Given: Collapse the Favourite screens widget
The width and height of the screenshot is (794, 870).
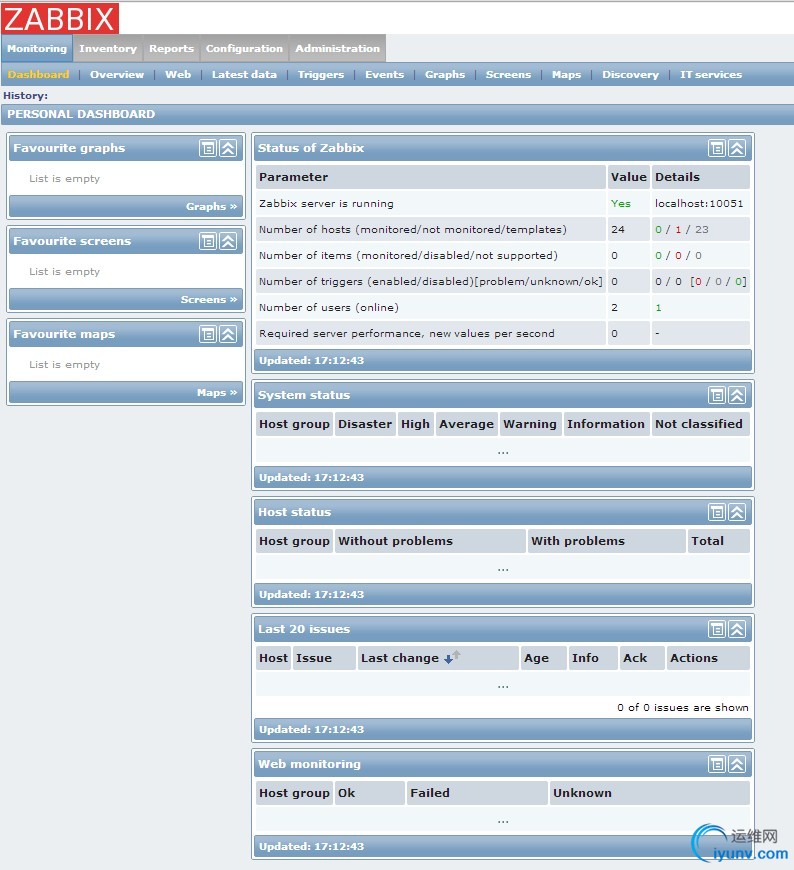Looking at the screenshot, I should pos(229,241).
